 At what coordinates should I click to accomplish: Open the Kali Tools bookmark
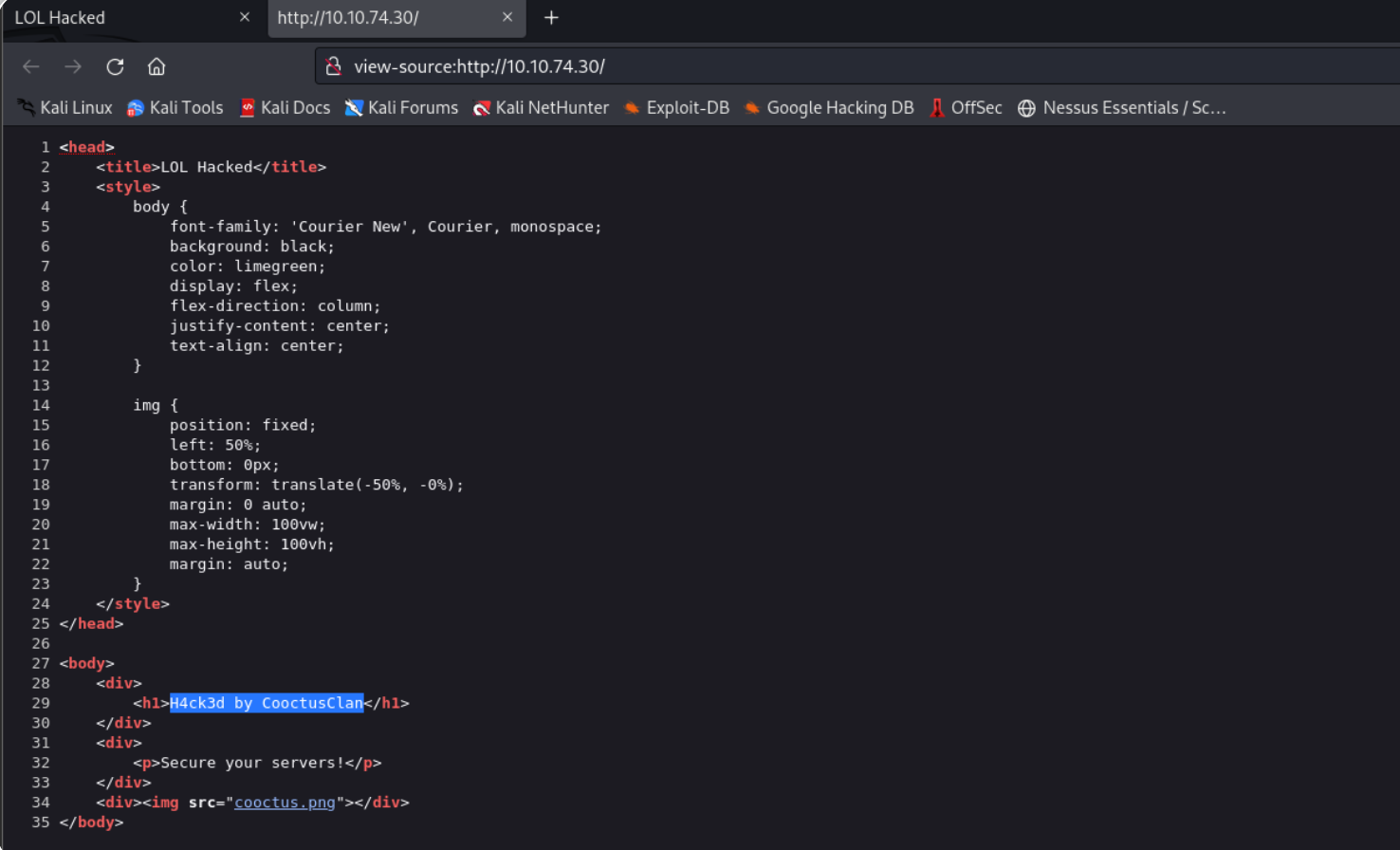coord(175,108)
